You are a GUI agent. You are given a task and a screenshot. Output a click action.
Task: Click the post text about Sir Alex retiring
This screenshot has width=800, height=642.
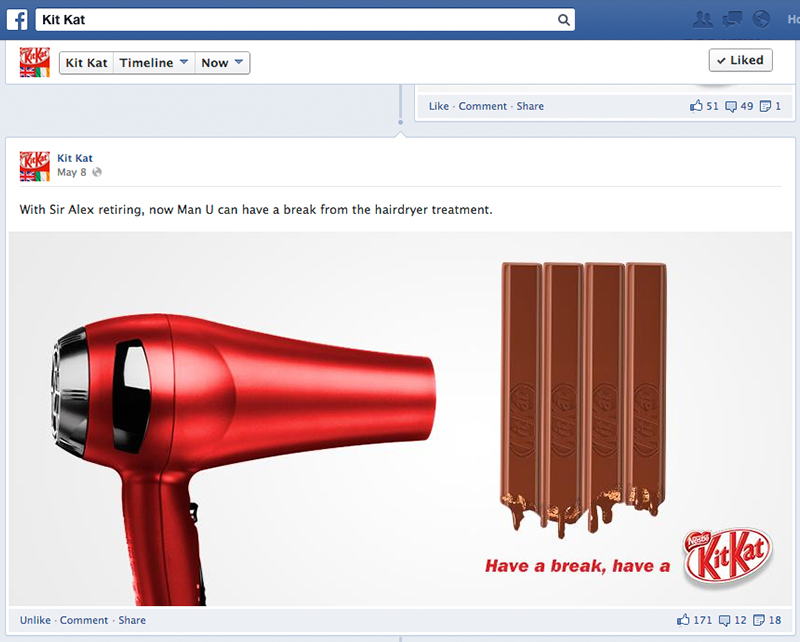(x=256, y=210)
